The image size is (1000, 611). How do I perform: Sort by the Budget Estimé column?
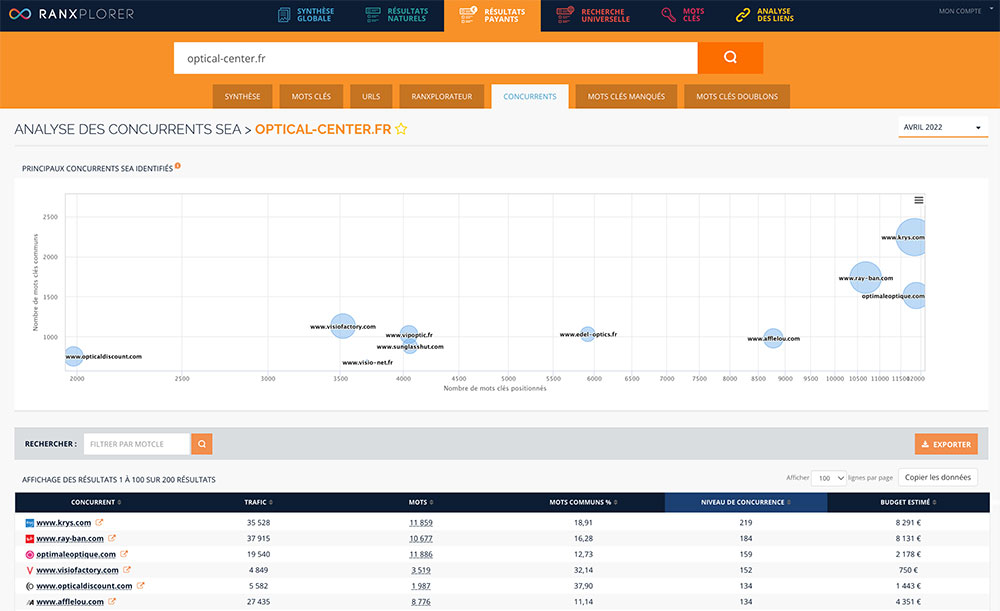click(908, 503)
